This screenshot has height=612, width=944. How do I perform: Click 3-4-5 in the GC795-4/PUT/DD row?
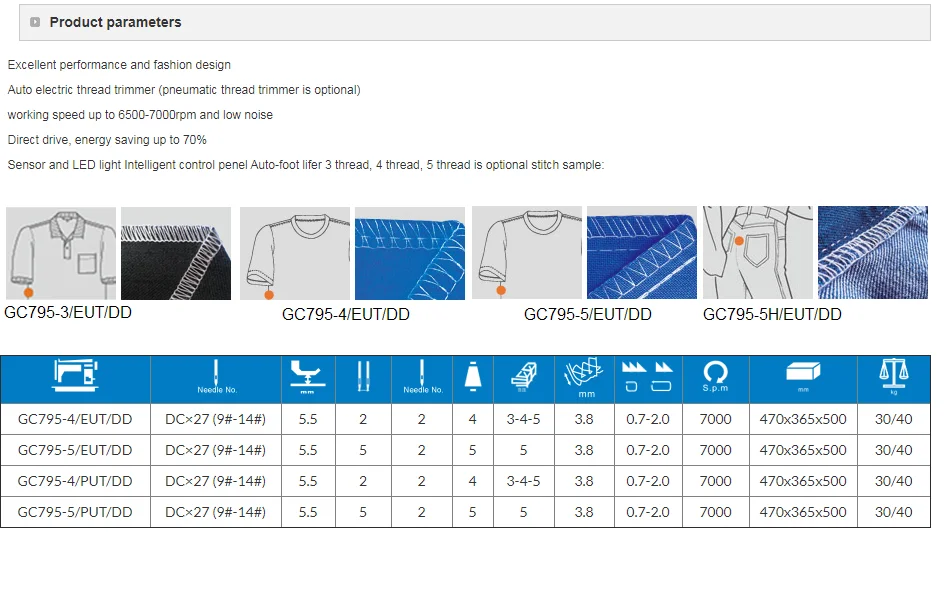tap(523, 481)
